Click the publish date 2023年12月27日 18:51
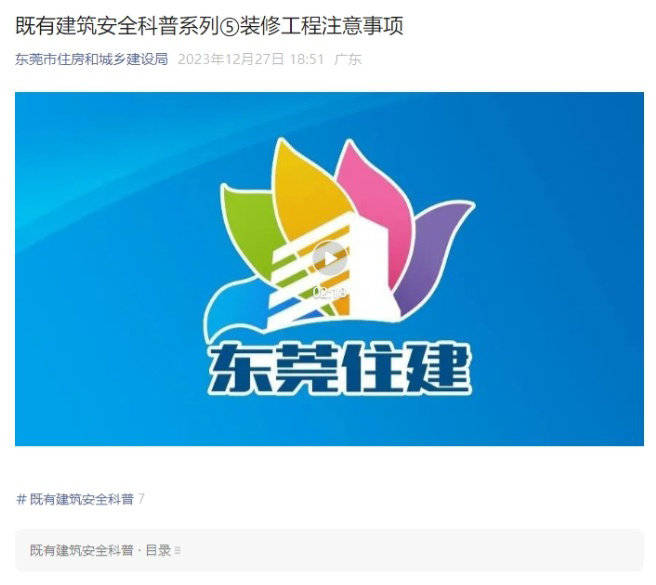The image size is (656, 585). pyautogui.click(x=251, y=59)
